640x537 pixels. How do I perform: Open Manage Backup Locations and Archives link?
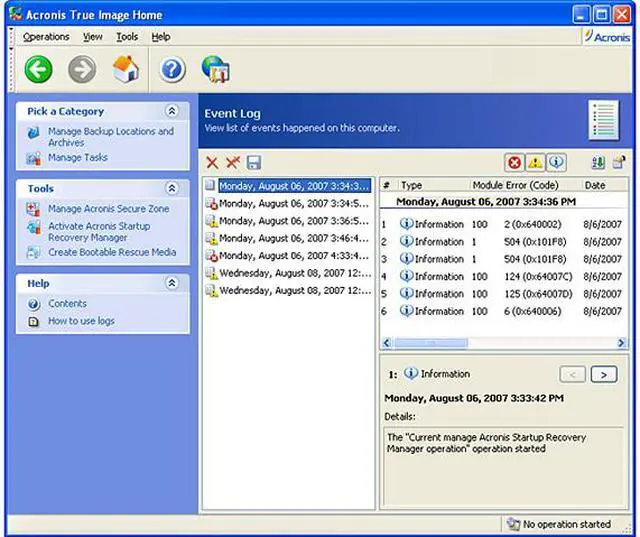(x=111, y=137)
